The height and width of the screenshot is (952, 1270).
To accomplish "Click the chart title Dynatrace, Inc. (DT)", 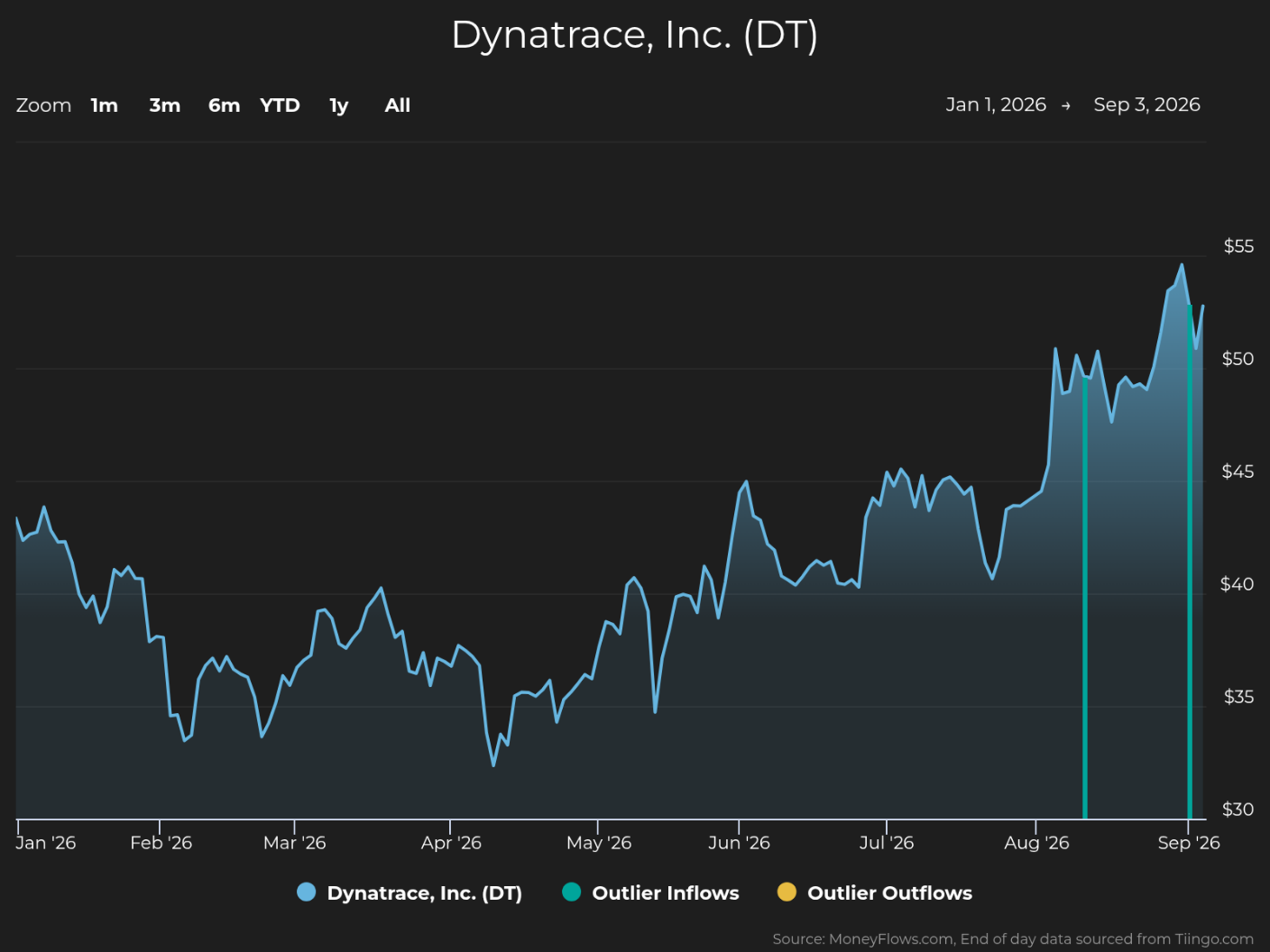I will pos(635,35).
